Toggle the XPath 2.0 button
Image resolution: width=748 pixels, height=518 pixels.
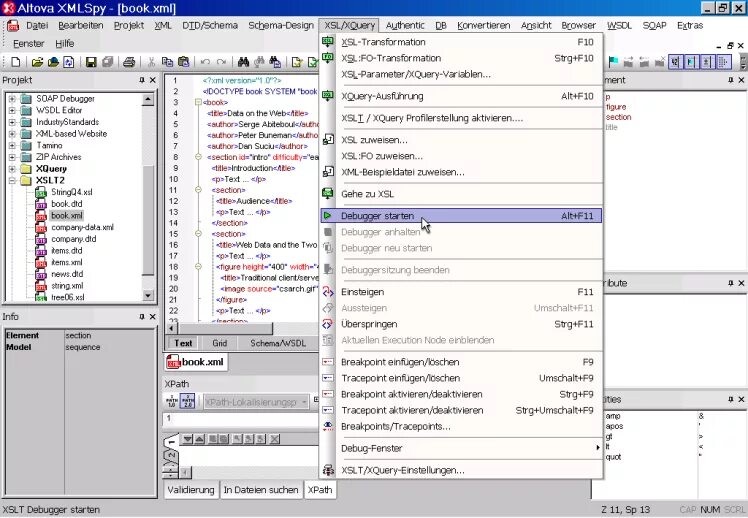click(188, 402)
